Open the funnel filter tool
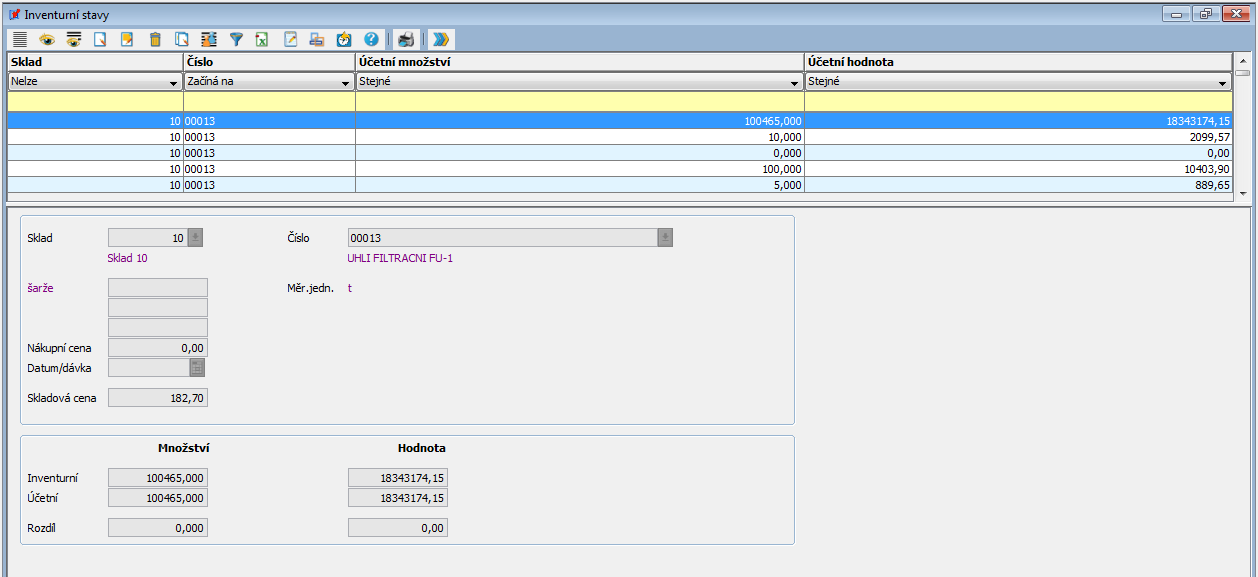Screen dimensions: 1258x577 point(236,40)
